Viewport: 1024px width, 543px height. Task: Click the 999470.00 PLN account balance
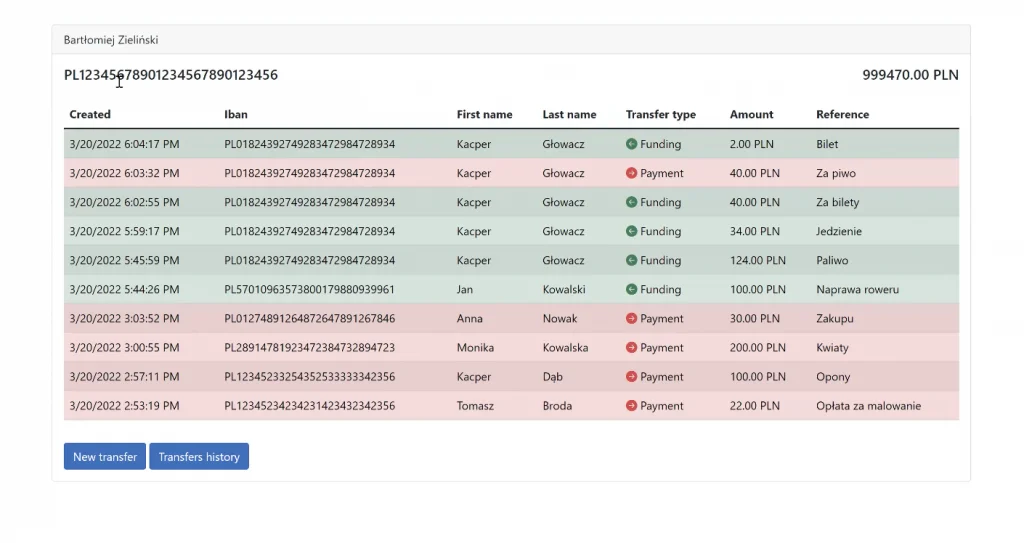pyautogui.click(x=910, y=75)
